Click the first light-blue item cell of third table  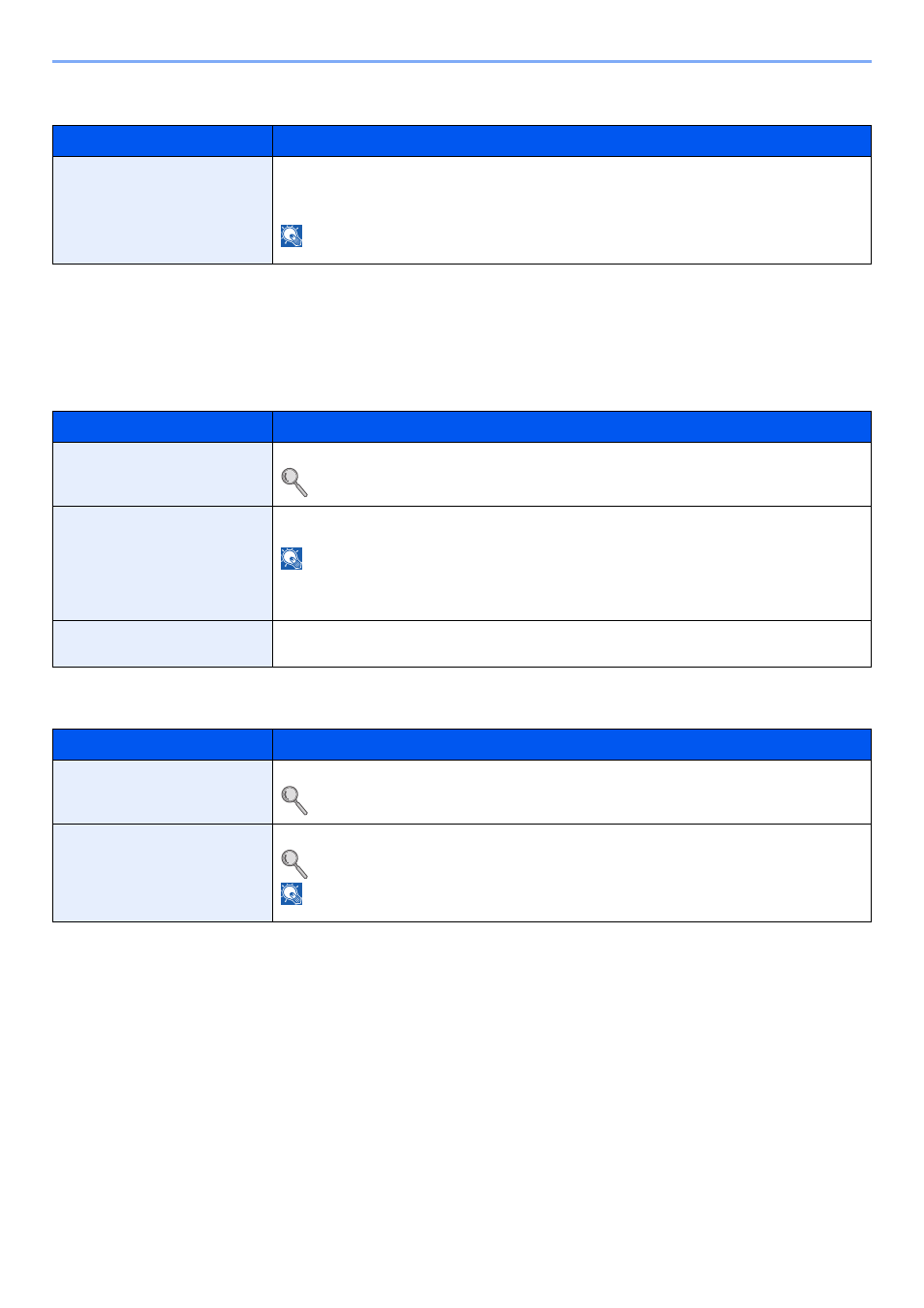(x=163, y=793)
